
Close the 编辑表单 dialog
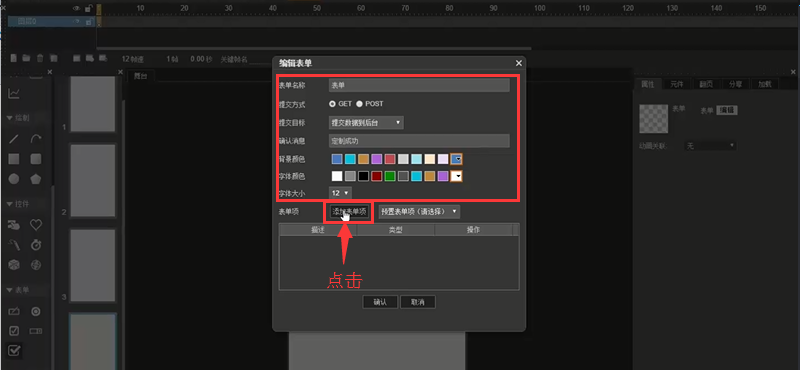(x=519, y=63)
